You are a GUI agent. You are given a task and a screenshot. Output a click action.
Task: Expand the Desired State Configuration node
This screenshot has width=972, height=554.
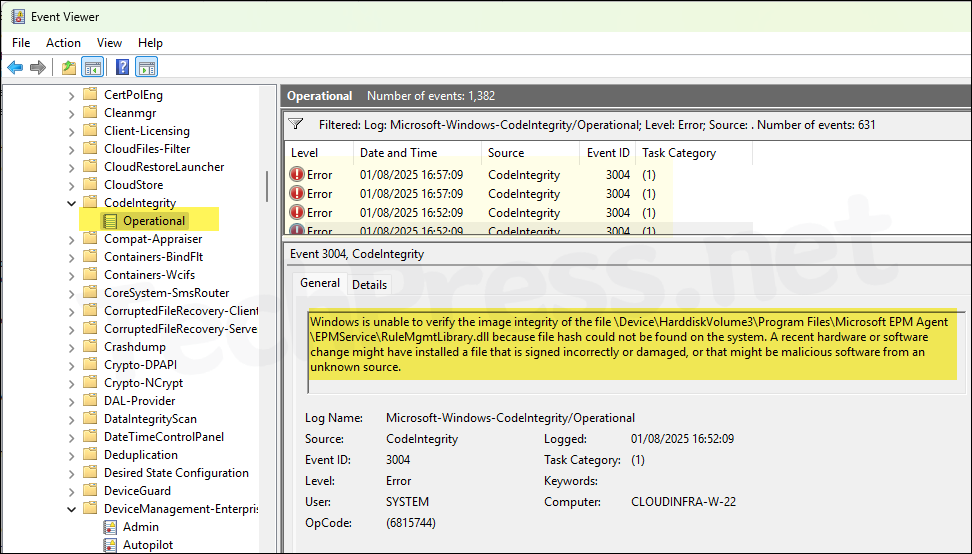click(71, 473)
